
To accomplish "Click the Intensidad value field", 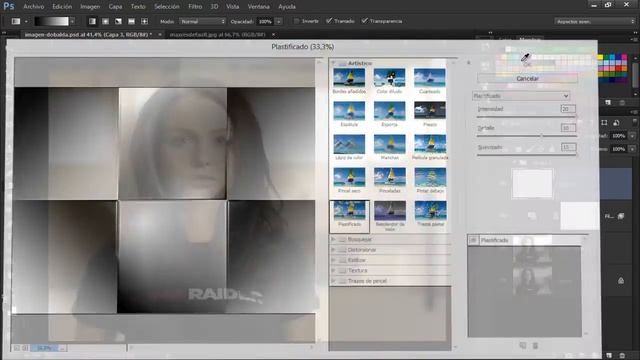I will [x=568, y=109].
